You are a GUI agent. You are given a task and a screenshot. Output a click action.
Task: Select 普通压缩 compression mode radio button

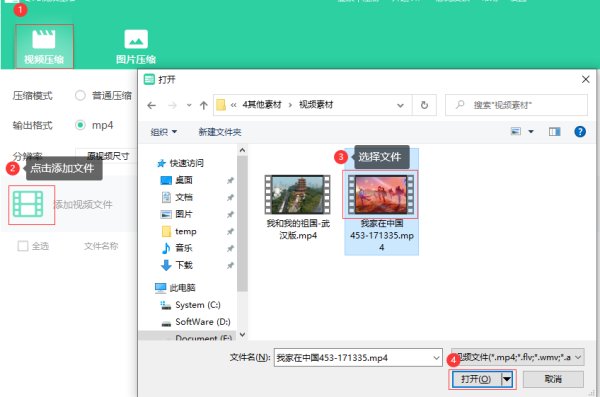pyautogui.click(x=80, y=95)
